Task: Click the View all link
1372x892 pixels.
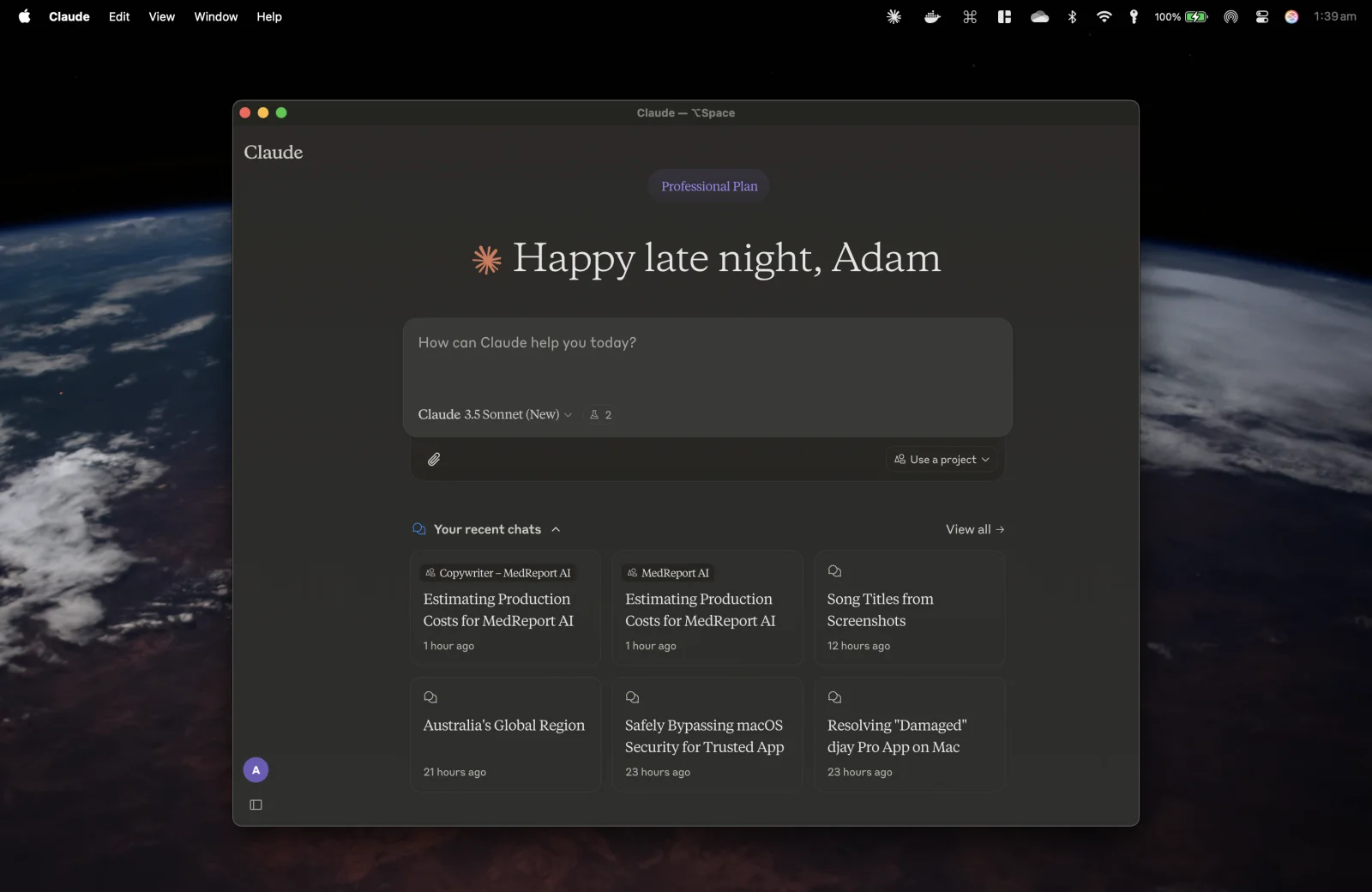Action: coord(975,529)
